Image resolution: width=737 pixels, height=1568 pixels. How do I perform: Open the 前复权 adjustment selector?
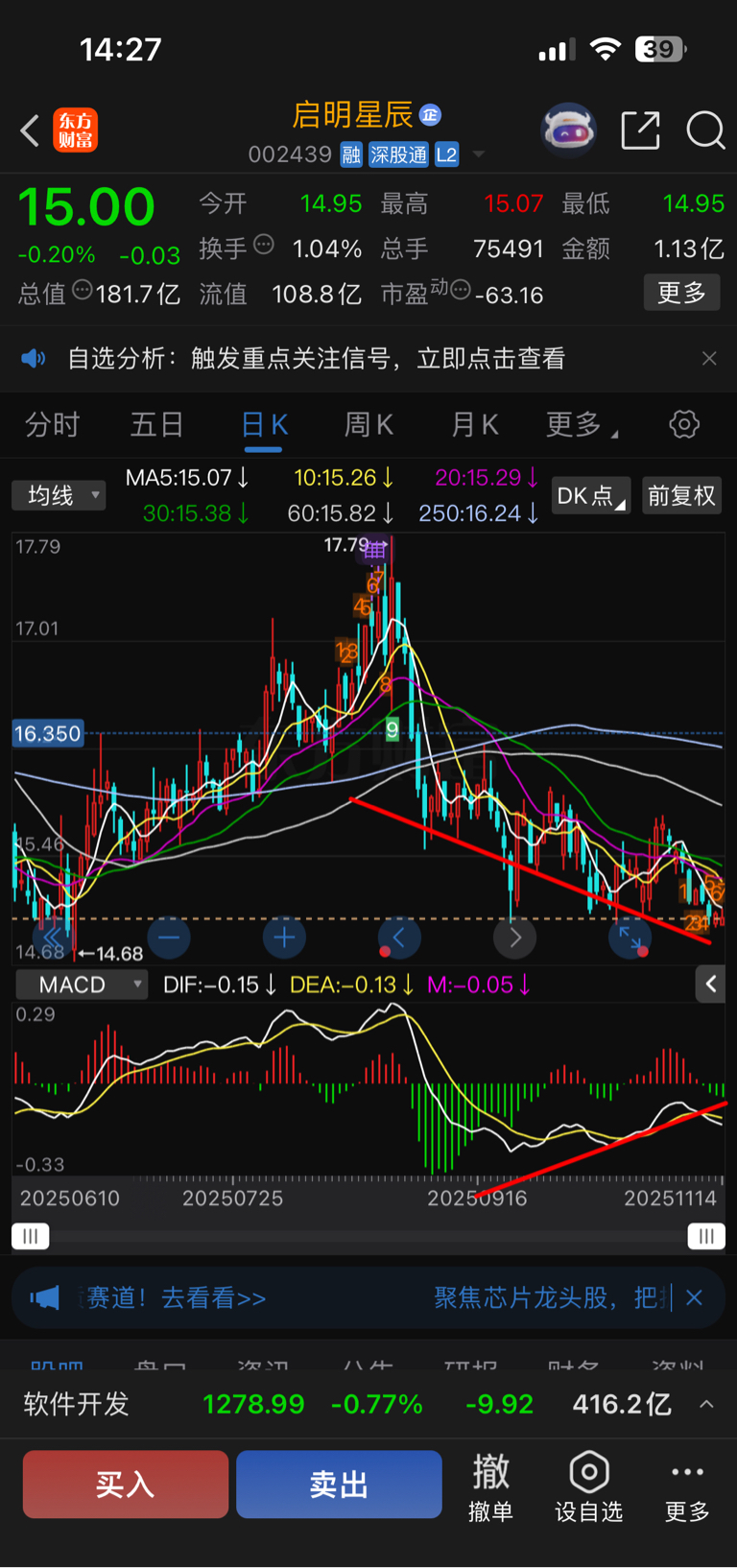(x=681, y=495)
